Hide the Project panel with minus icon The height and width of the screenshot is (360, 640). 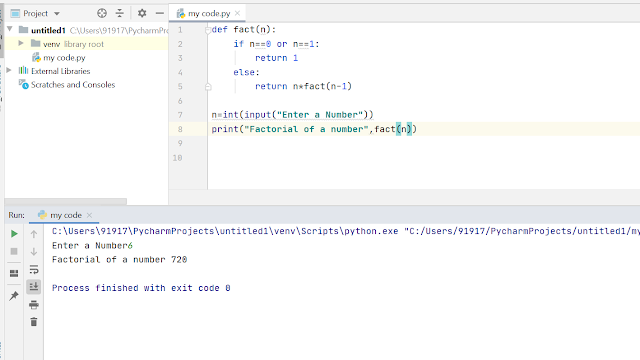160,13
